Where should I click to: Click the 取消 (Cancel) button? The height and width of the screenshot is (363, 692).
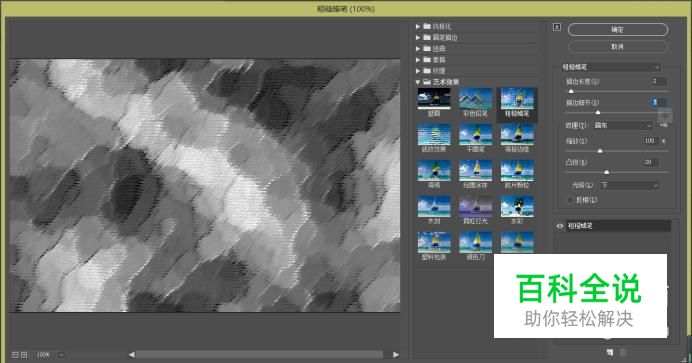617,46
